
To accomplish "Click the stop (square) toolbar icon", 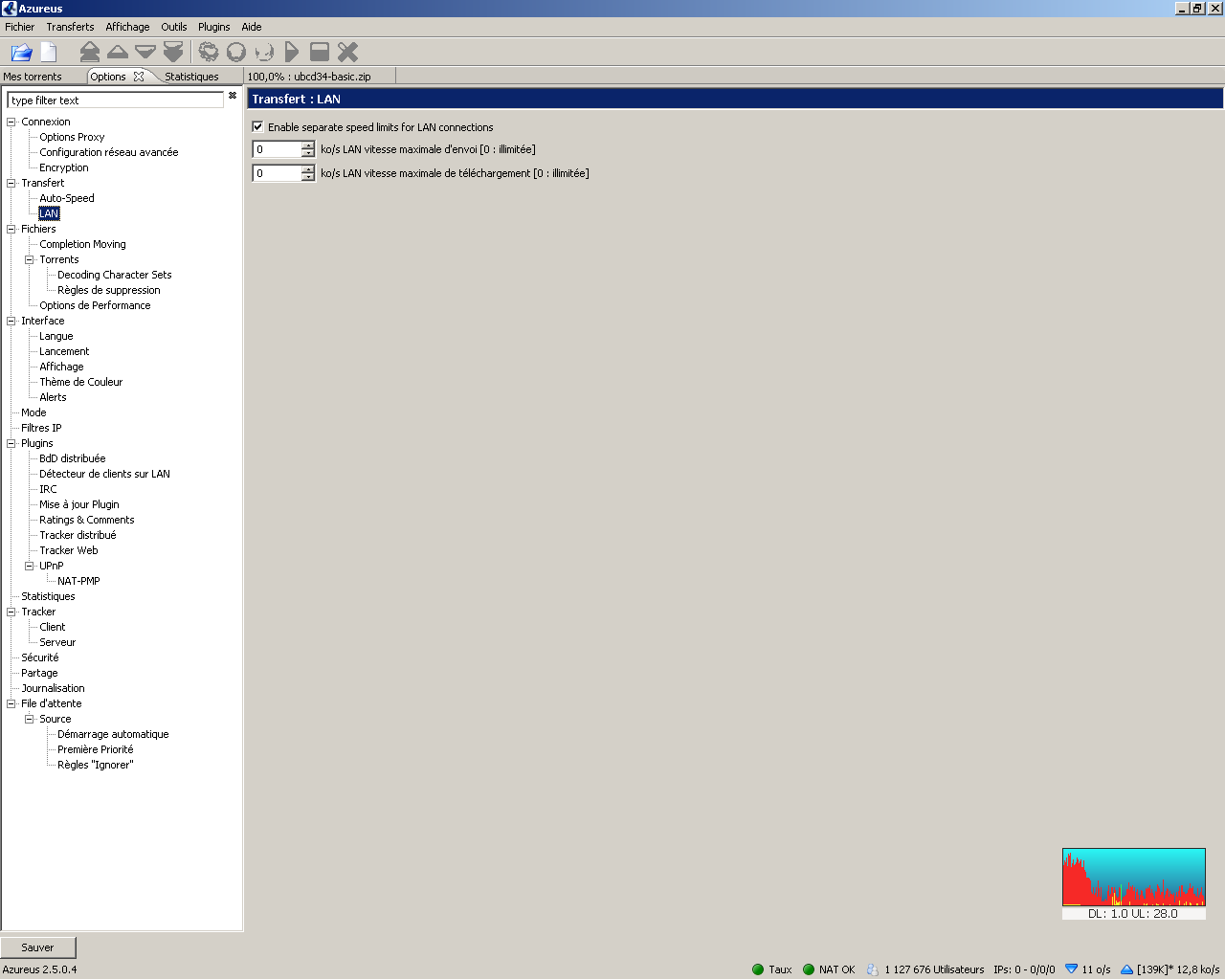I will (x=320, y=52).
